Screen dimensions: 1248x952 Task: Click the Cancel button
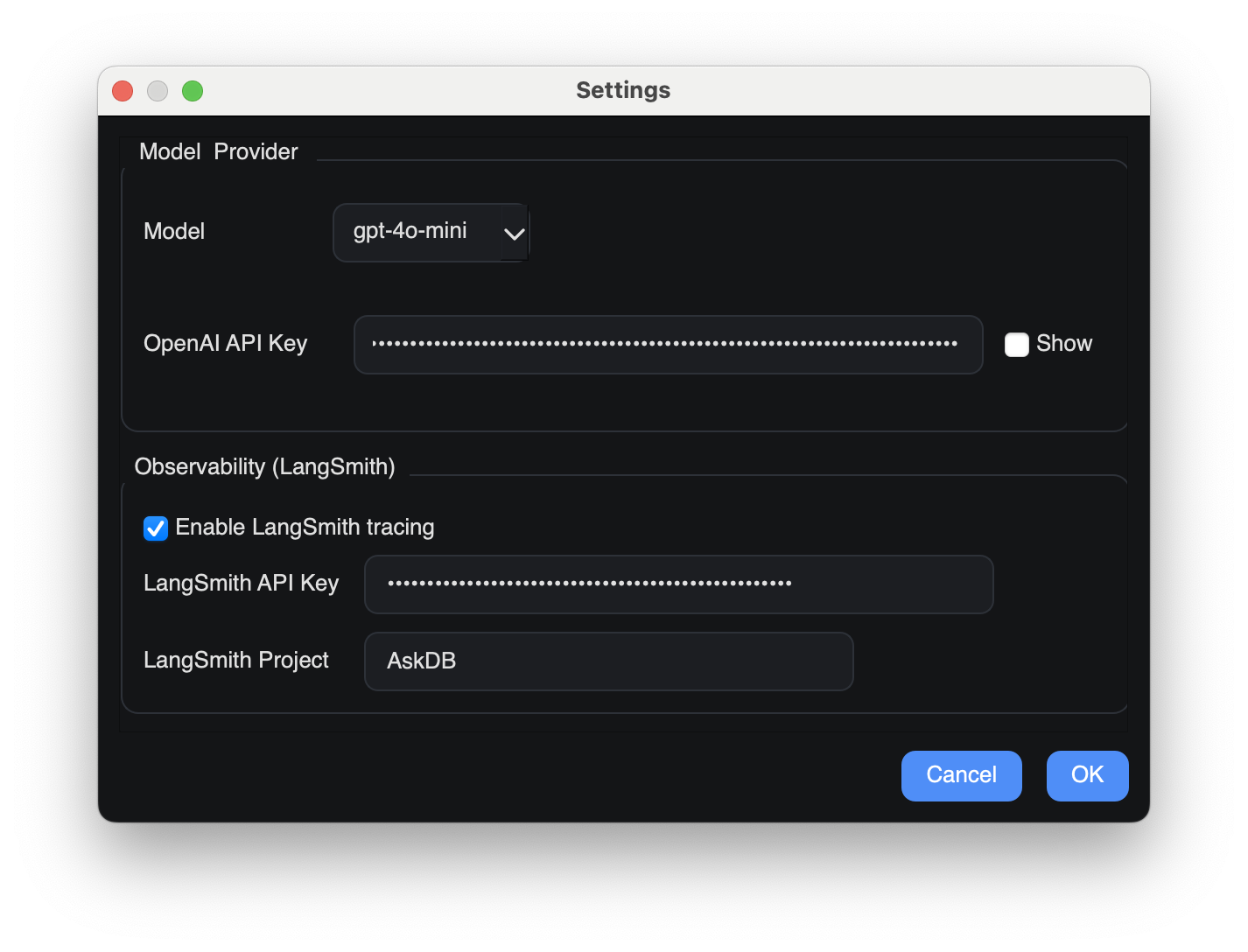click(961, 775)
